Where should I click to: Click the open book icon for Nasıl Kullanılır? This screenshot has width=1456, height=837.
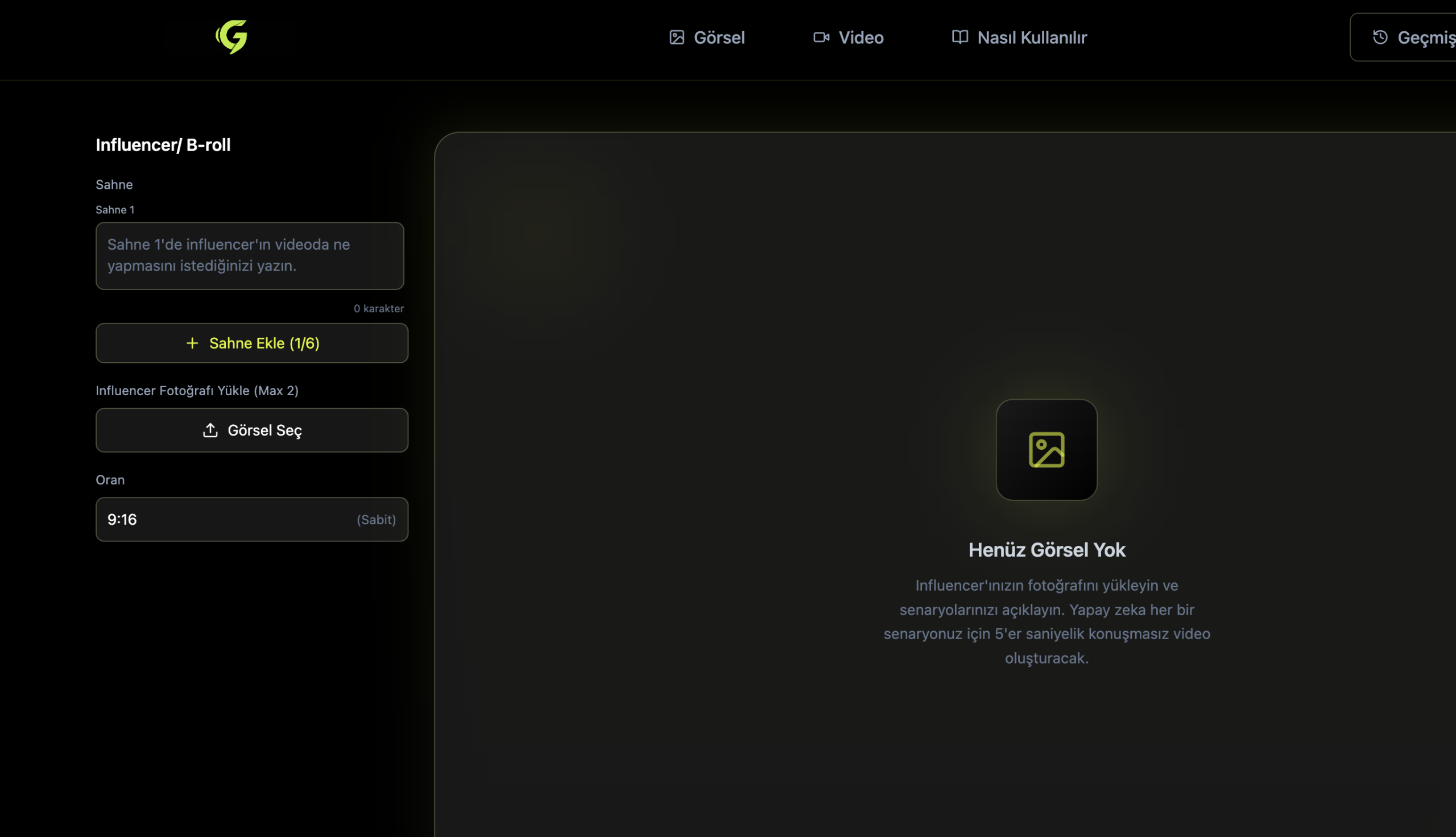pos(959,38)
